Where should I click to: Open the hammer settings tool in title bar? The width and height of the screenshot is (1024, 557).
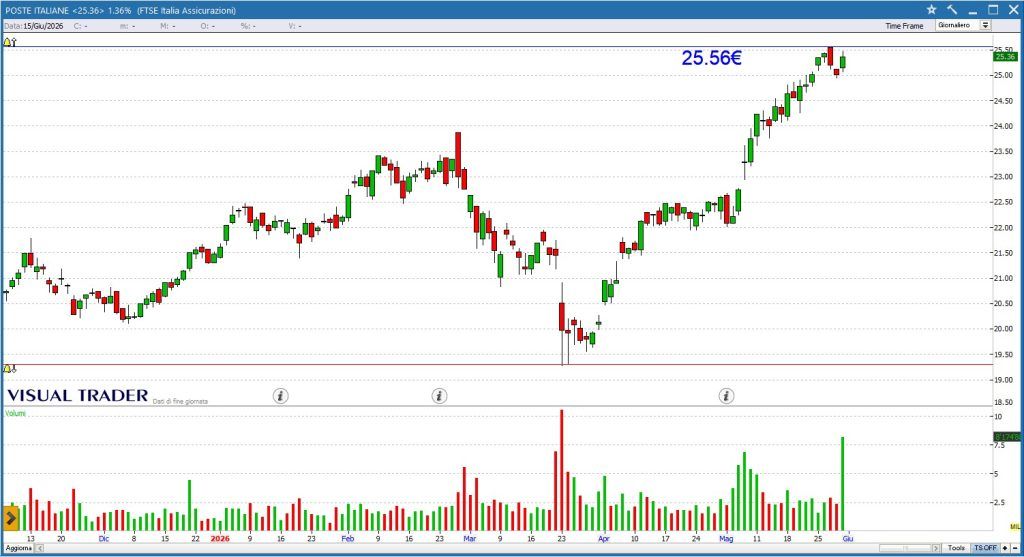pyautogui.click(x=952, y=10)
